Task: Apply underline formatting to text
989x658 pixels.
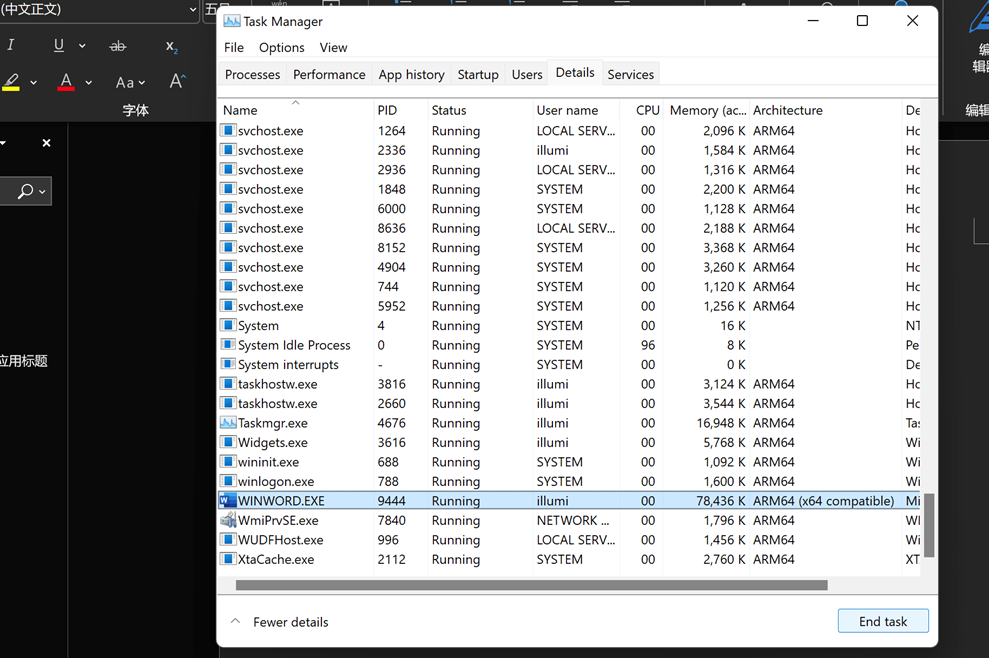Action: click(x=58, y=46)
